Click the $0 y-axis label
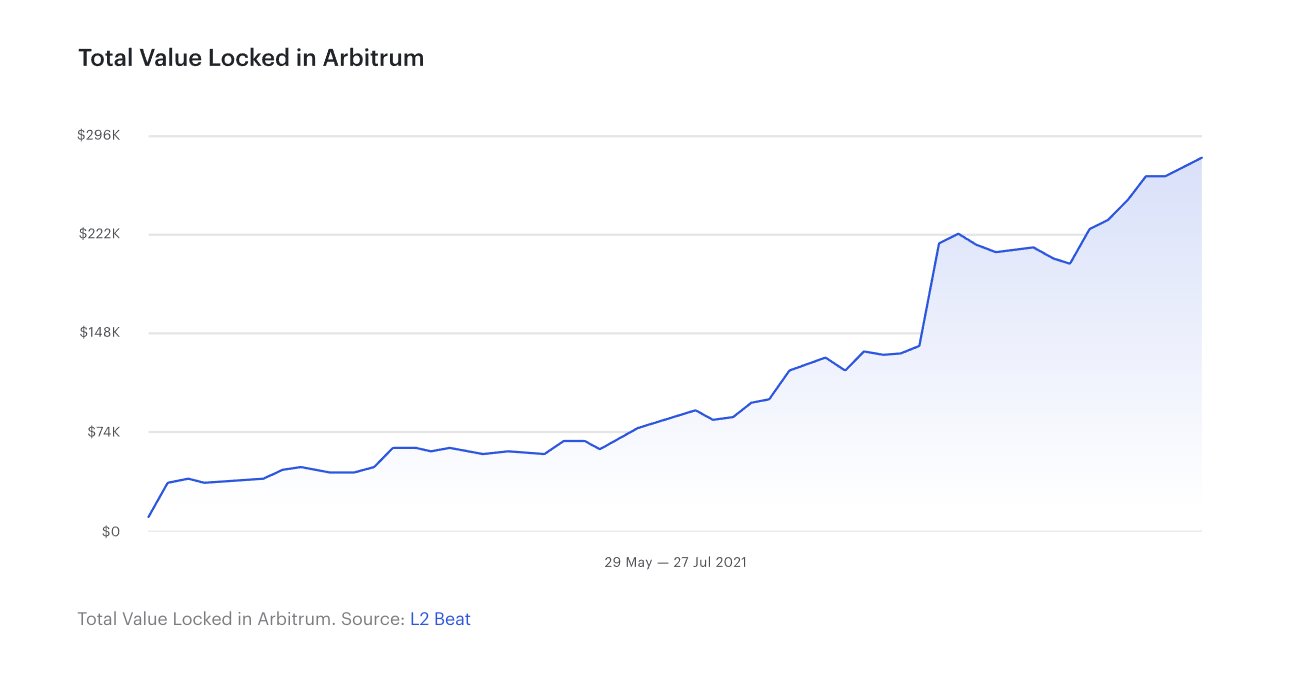The height and width of the screenshot is (696, 1309). (109, 531)
